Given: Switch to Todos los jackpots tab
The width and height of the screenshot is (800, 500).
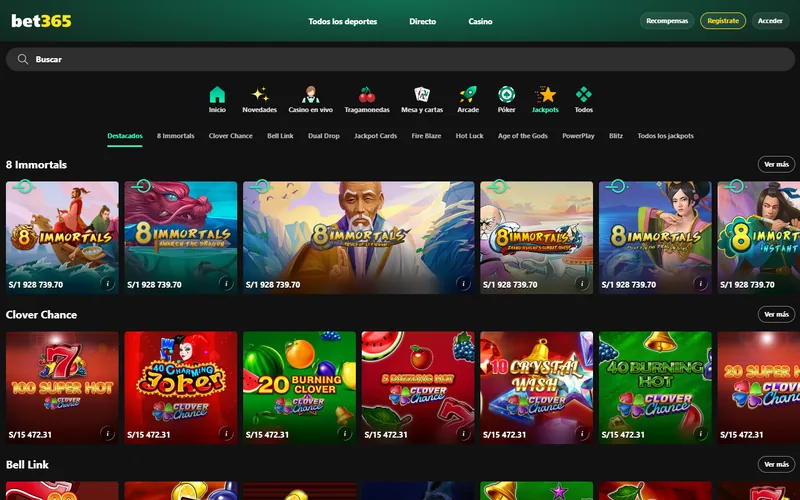Looking at the screenshot, I should coord(665,136).
